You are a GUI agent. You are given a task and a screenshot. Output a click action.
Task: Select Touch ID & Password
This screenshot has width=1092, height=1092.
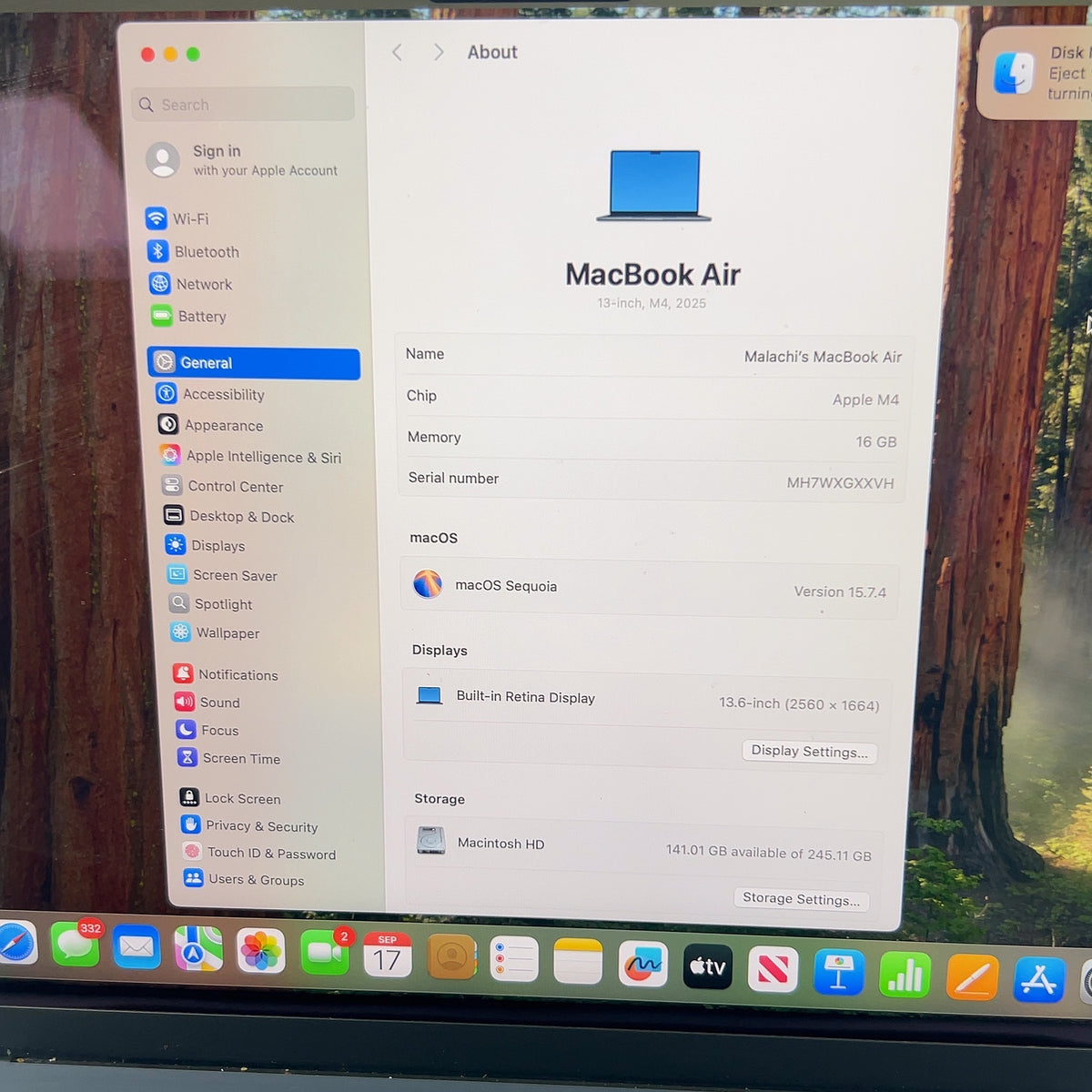coord(259,853)
